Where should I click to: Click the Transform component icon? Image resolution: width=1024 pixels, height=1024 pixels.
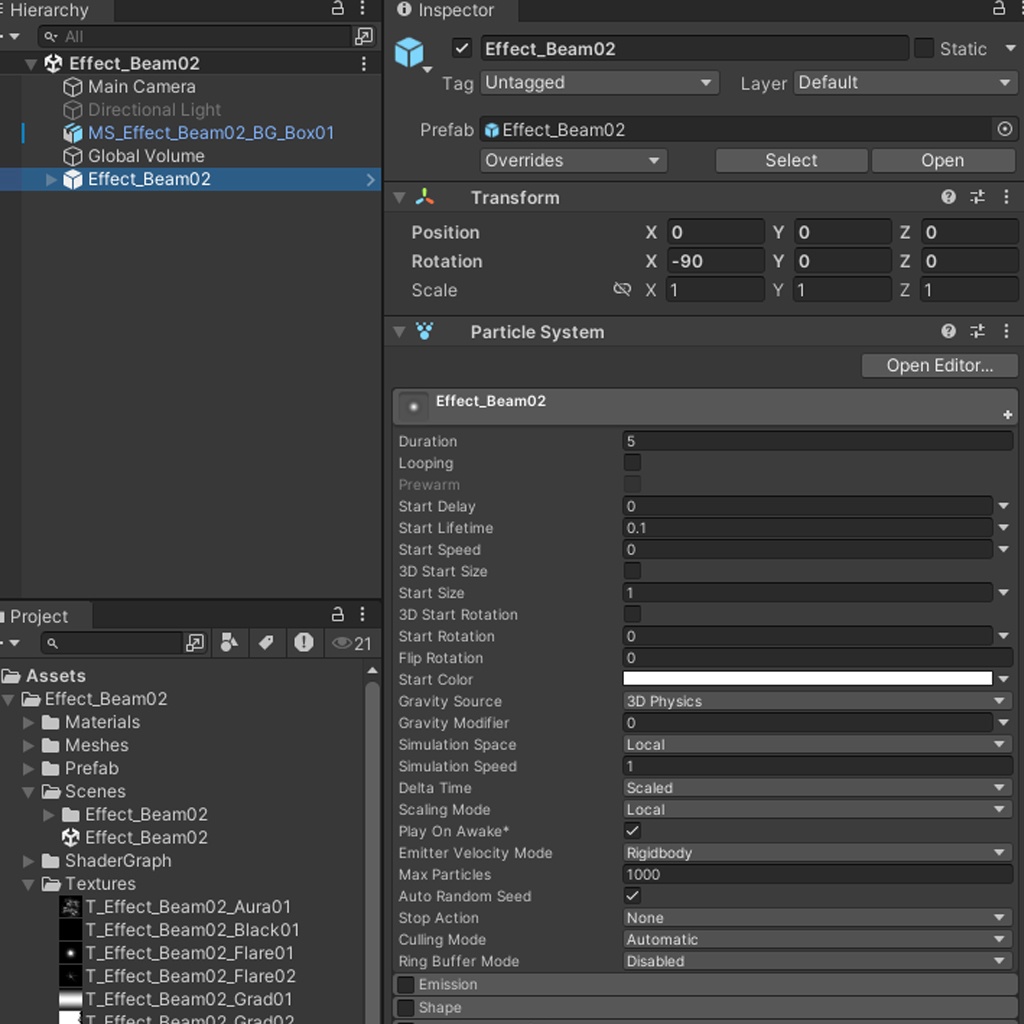[x=423, y=197]
